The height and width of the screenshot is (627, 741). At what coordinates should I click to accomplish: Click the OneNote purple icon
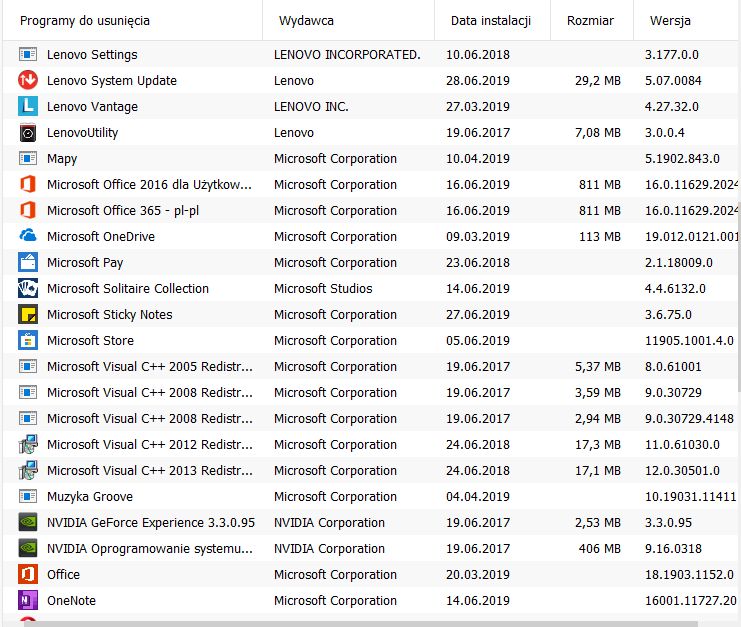coord(28,600)
